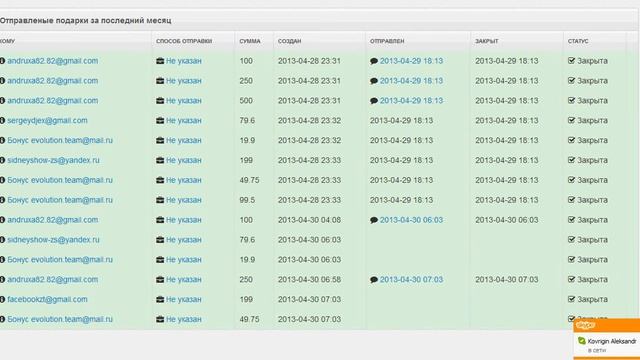The width and height of the screenshot is (640, 360).
Task: Click briefcase icon in the 99.5 sum row
Action: tap(160, 200)
